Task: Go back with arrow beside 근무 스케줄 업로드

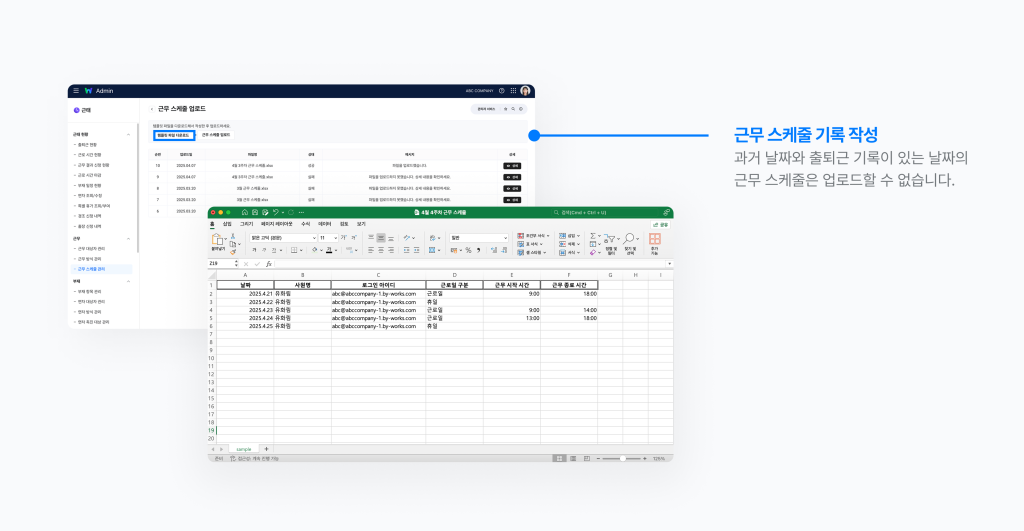Action: pyautogui.click(x=152, y=109)
